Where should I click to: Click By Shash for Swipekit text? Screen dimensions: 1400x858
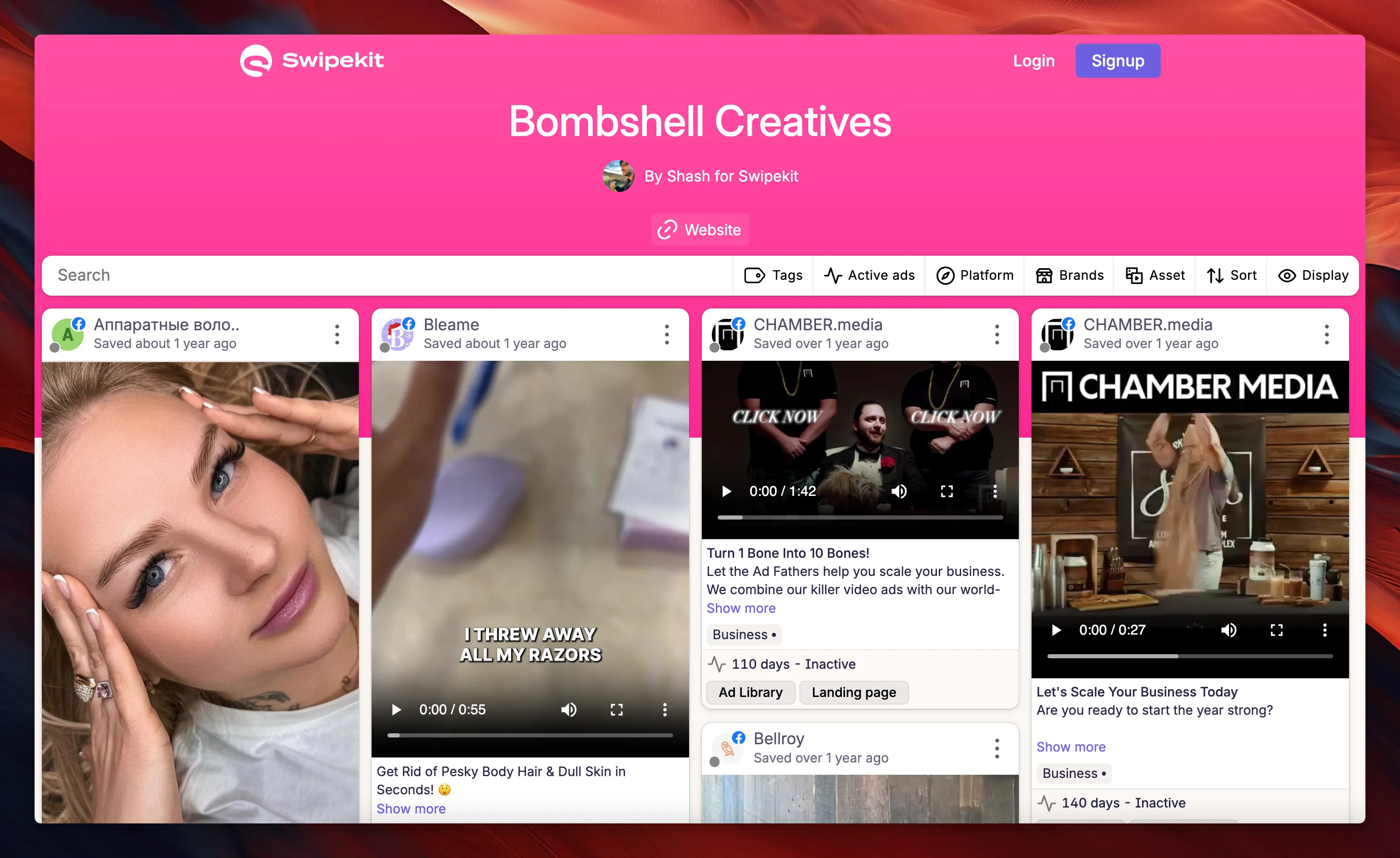click(721, 176)
